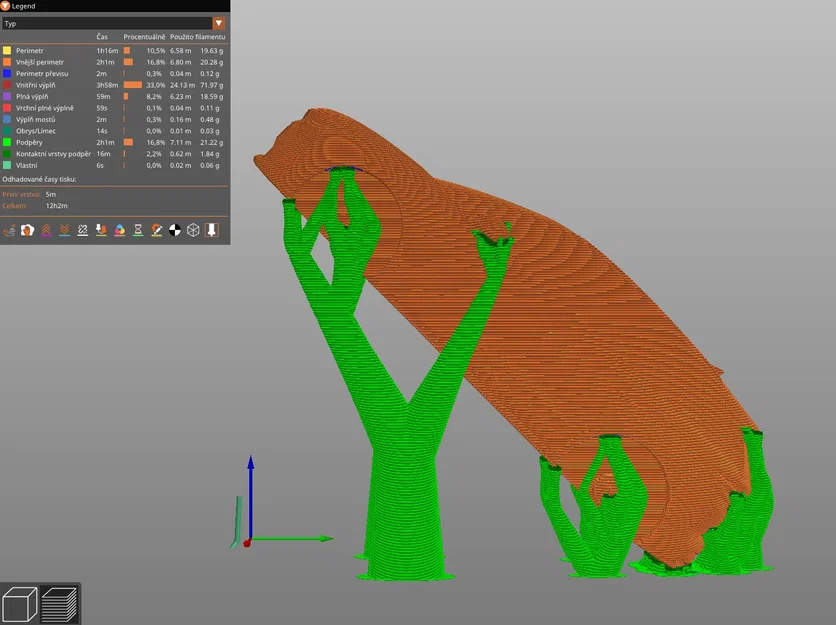The width and height of the screenshot is (836, 625).
Task: Toggle custom G-codes with the pencil icon
Action: pos(156,229)
